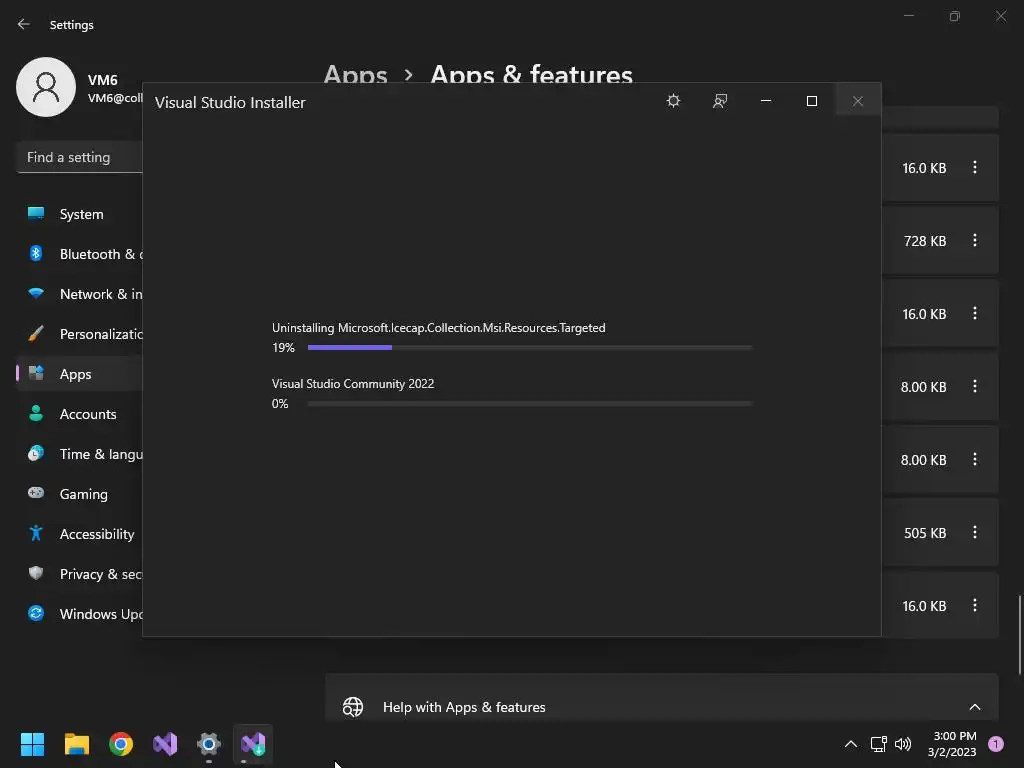
Task: Focus the Find a setting search box
Action: pyautogui.click(x=80, y=157)
